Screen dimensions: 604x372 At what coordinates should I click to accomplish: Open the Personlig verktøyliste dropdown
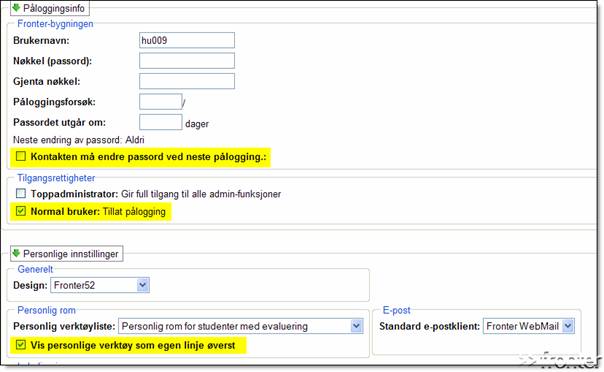coord(241,326)
